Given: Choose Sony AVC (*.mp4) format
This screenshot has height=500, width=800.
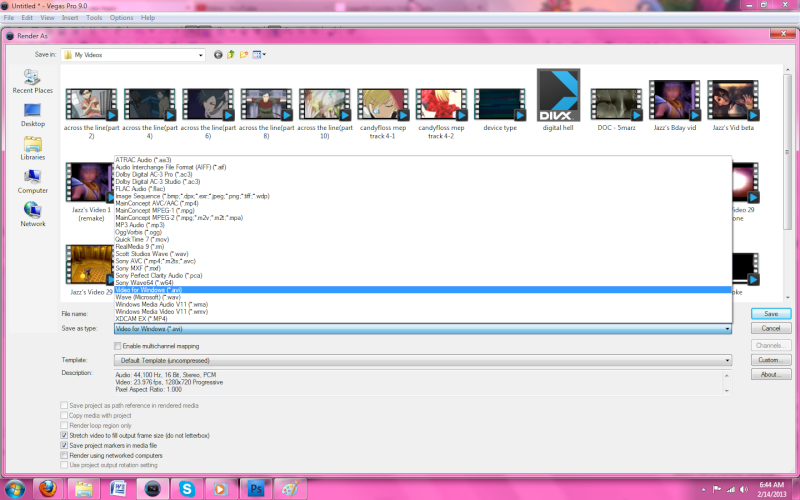Looking at the screenshot, I should (x=422, y=261).
